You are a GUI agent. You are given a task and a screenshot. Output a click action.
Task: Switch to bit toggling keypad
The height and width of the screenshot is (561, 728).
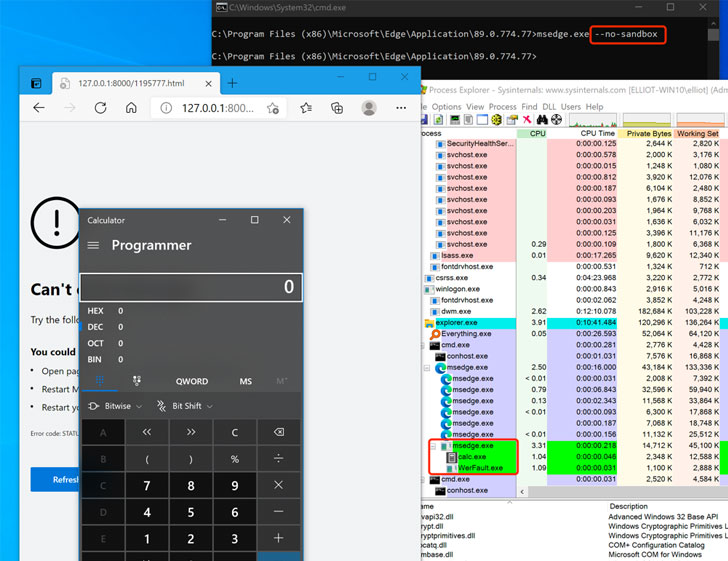[136, 381]
